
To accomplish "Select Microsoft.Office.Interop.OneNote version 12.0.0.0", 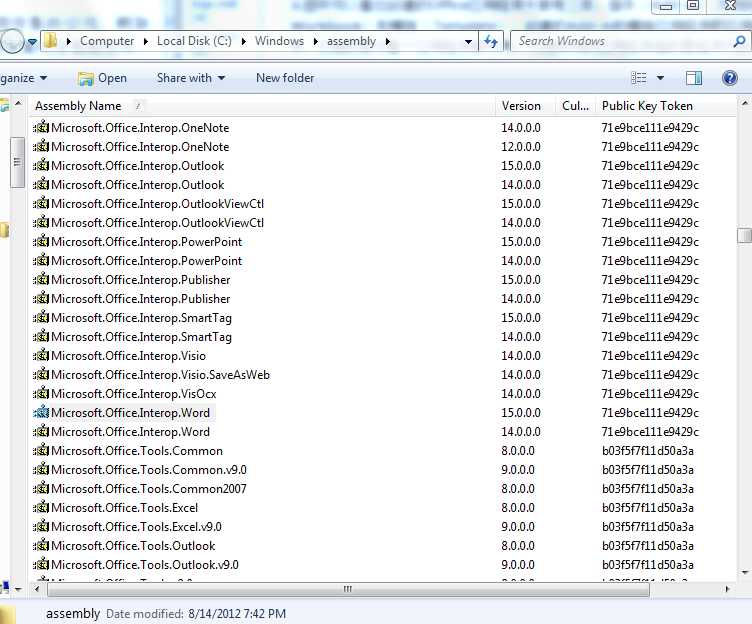I will [140, 147].
